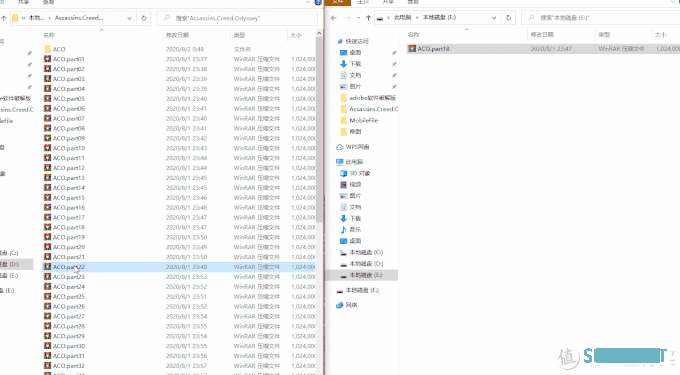Click the WinRAR icon of ACO.part25
680x375 pixels.
coord(48,297)
